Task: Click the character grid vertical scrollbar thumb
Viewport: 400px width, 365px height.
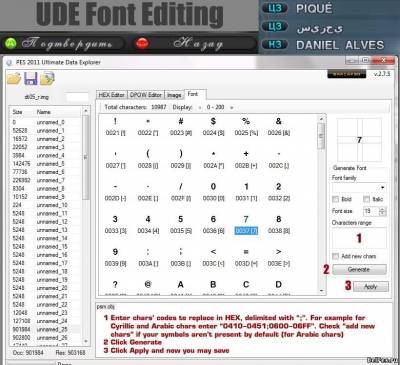Action: tap(321, 136)
